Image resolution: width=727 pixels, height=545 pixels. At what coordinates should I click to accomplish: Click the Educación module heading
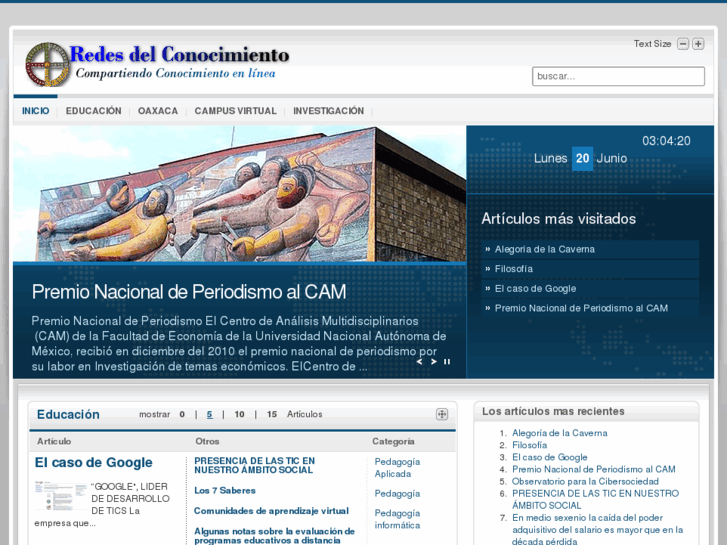click(x=68, y=414)
